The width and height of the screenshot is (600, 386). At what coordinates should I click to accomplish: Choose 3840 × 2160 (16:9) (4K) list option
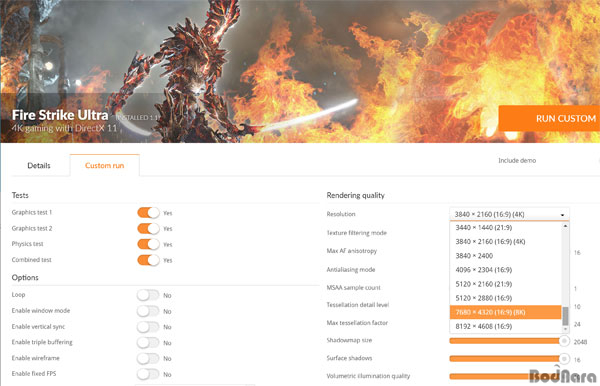505,241
